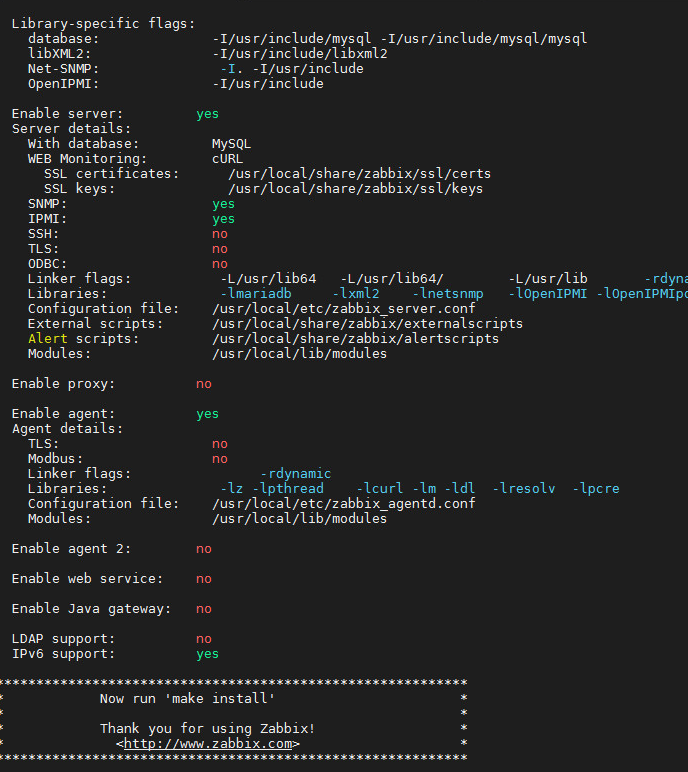
Task: Select the '-I/usr/include/libxml2' path text
Action: tap(300, 54)
